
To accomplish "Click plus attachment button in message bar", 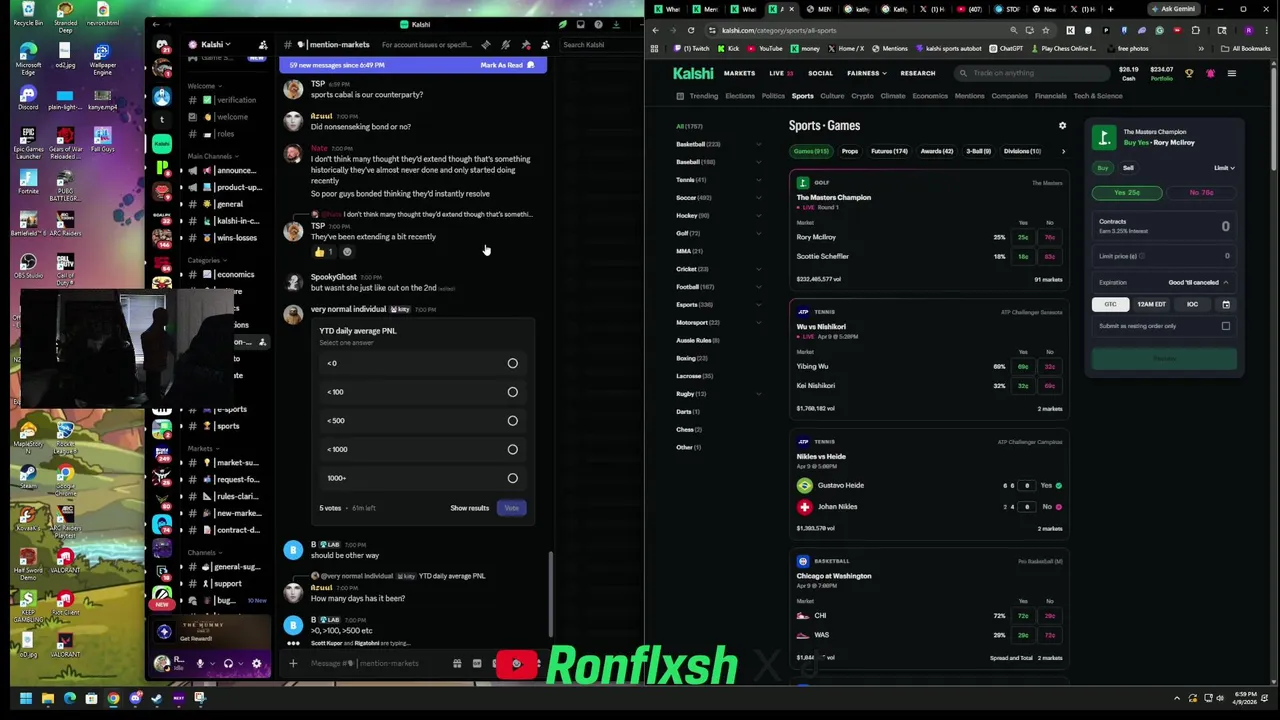I will click(x=293, y=663).
